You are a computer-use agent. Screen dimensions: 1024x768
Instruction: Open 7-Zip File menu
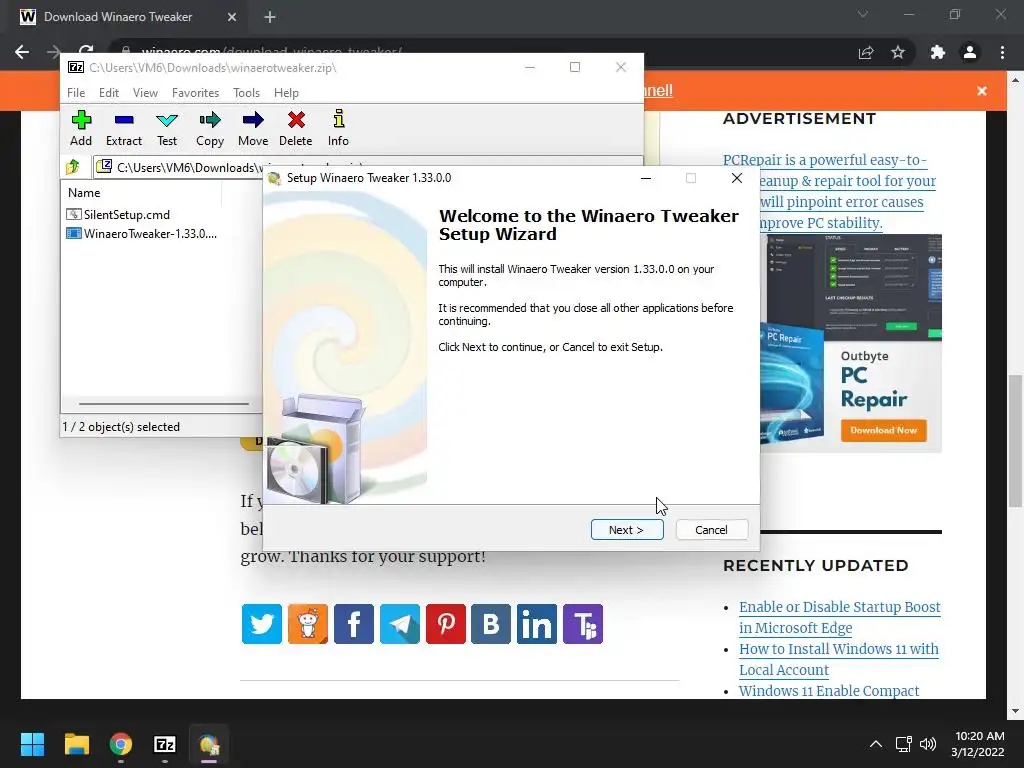coord(76,93)
